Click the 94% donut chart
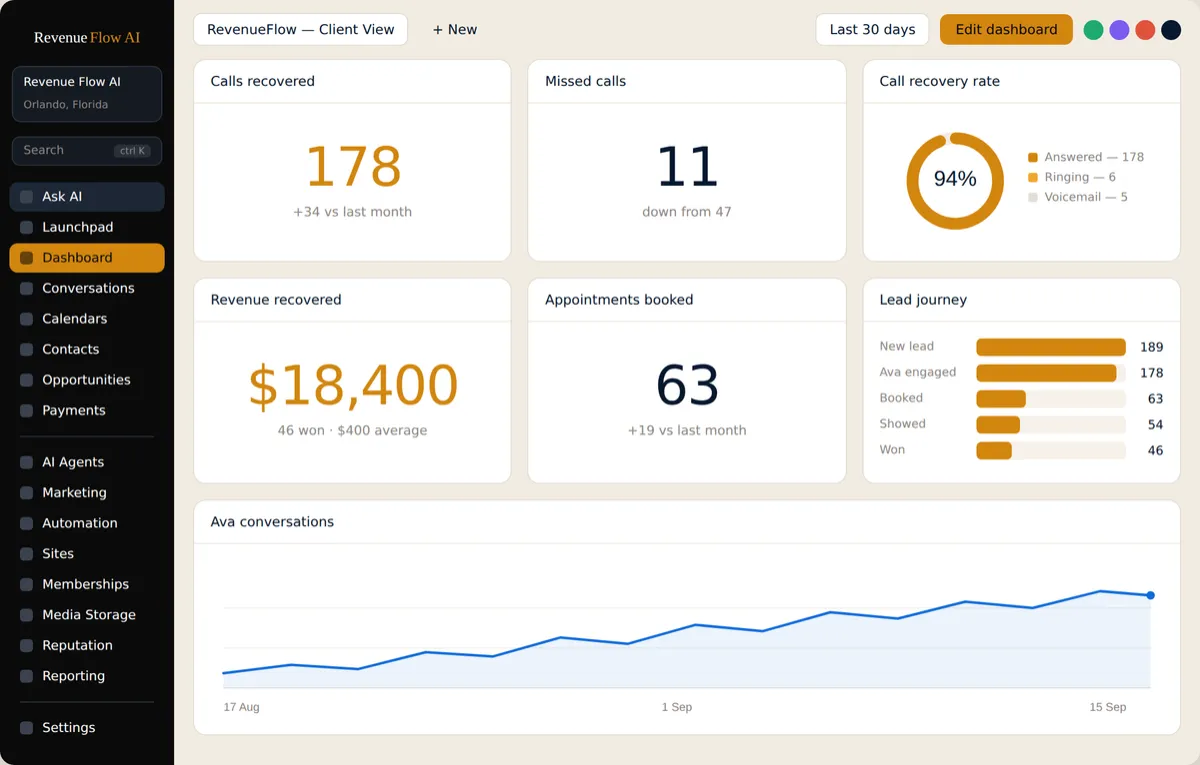 click(955, 180)
